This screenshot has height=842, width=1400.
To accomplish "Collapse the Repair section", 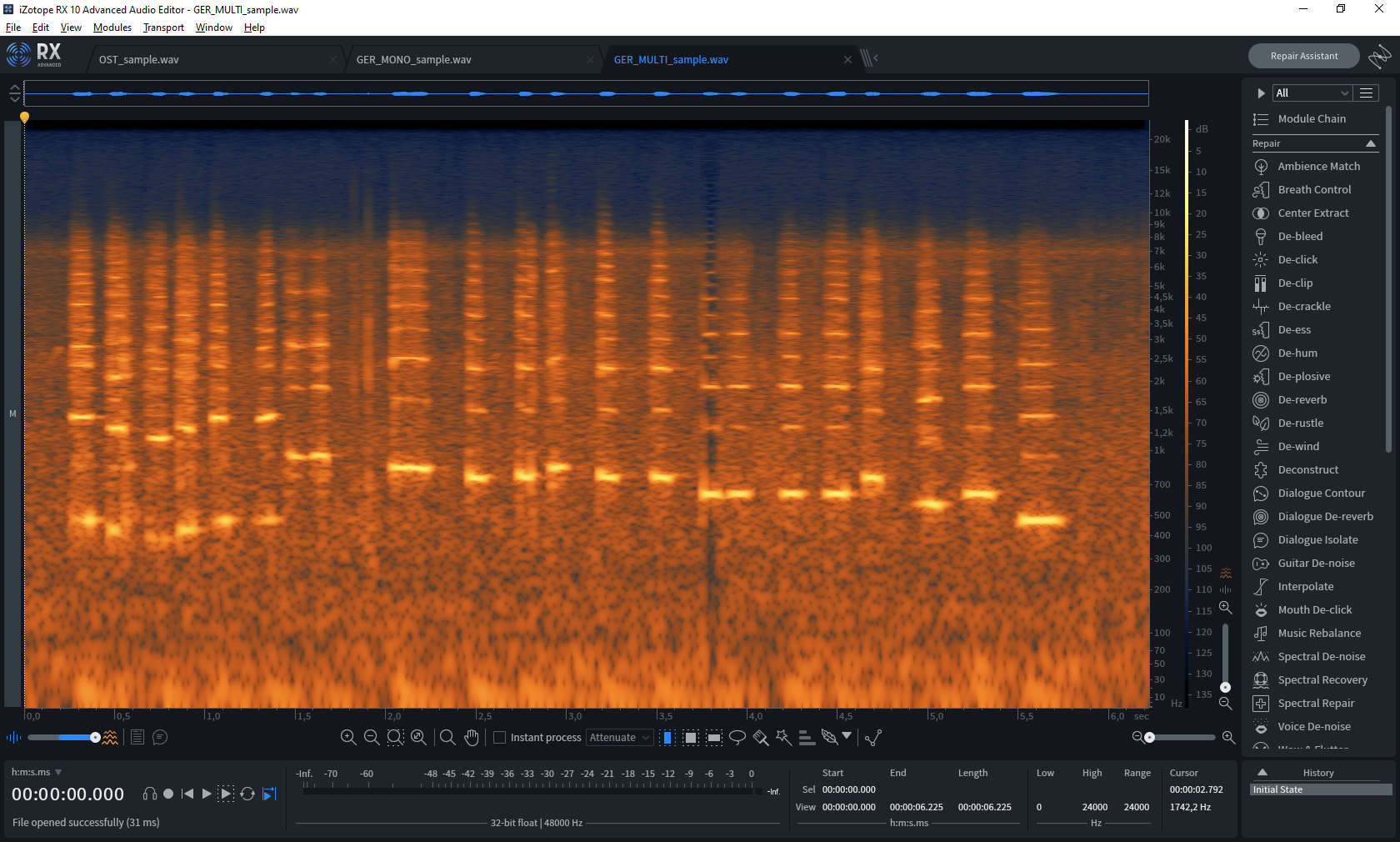I will 1371,143.
